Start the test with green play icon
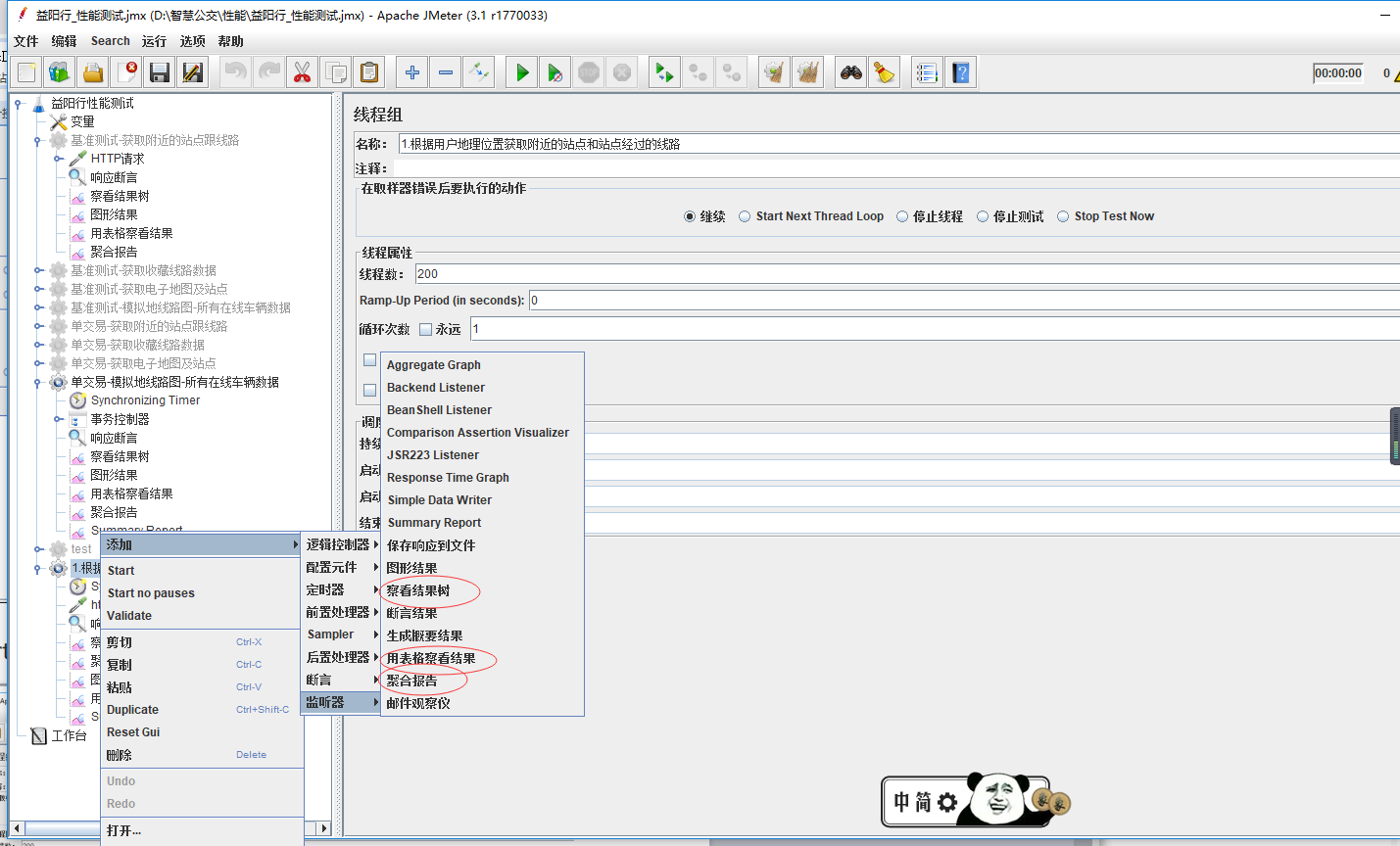Screen dimensions: 1400x846 [x=522, y=72]
